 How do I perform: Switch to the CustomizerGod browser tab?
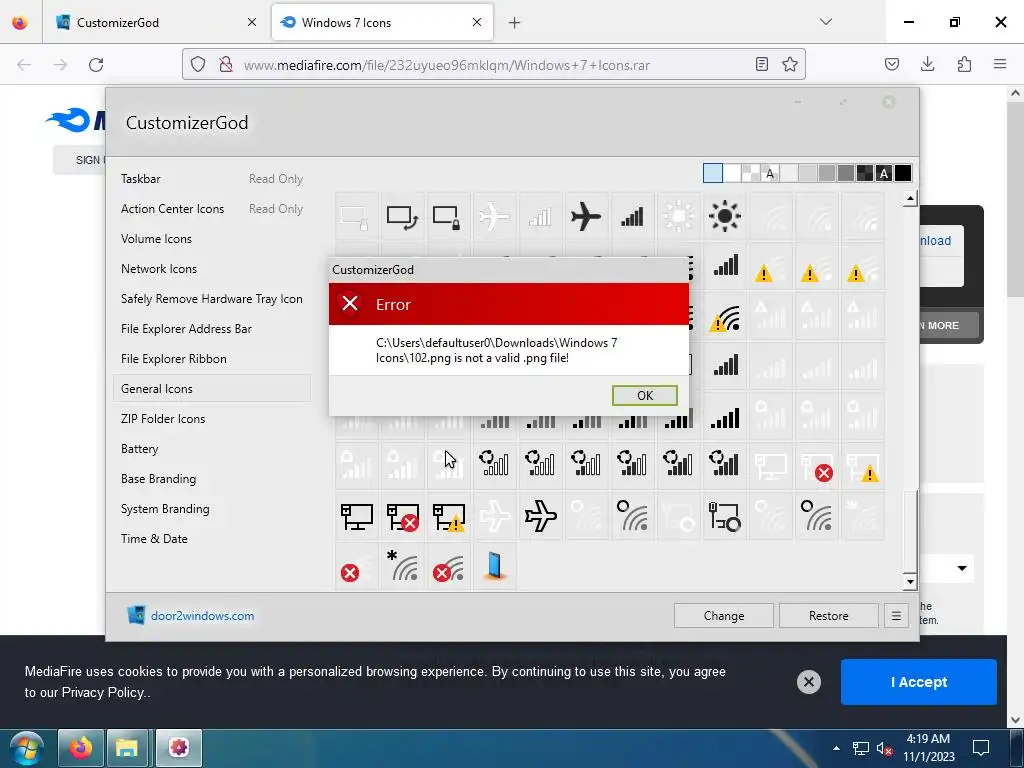point(155,22)
